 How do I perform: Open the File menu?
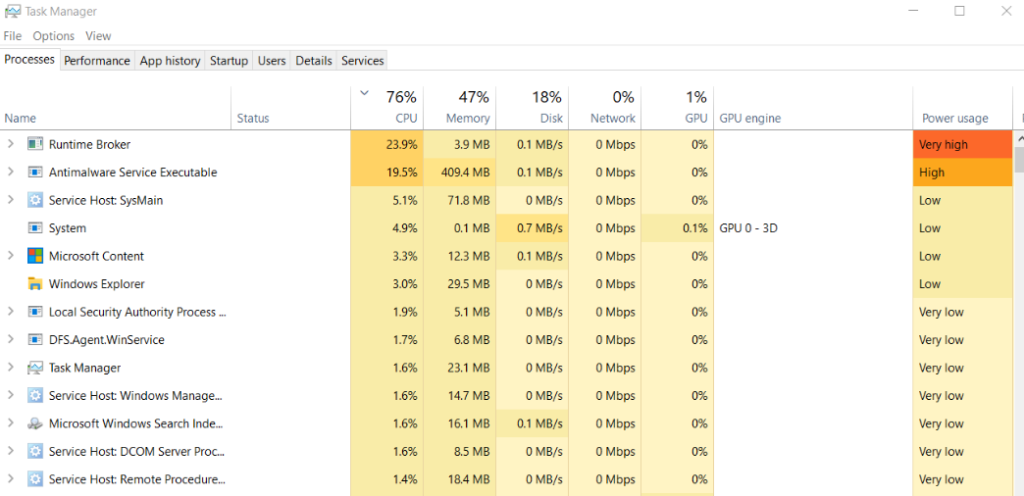point(12,36)
